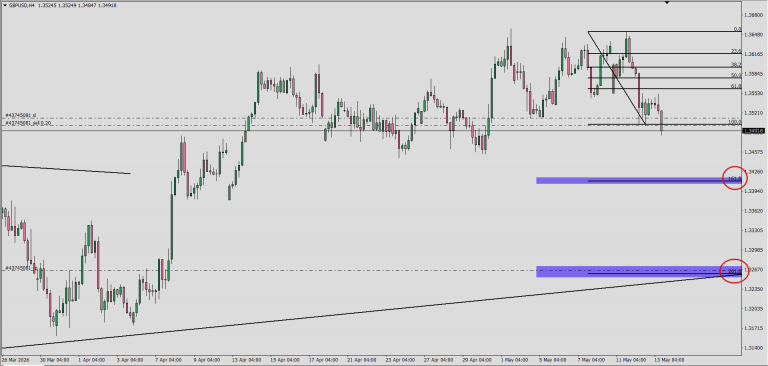
Task: Click the 5 May 04:00 time label
Action: 552,359
